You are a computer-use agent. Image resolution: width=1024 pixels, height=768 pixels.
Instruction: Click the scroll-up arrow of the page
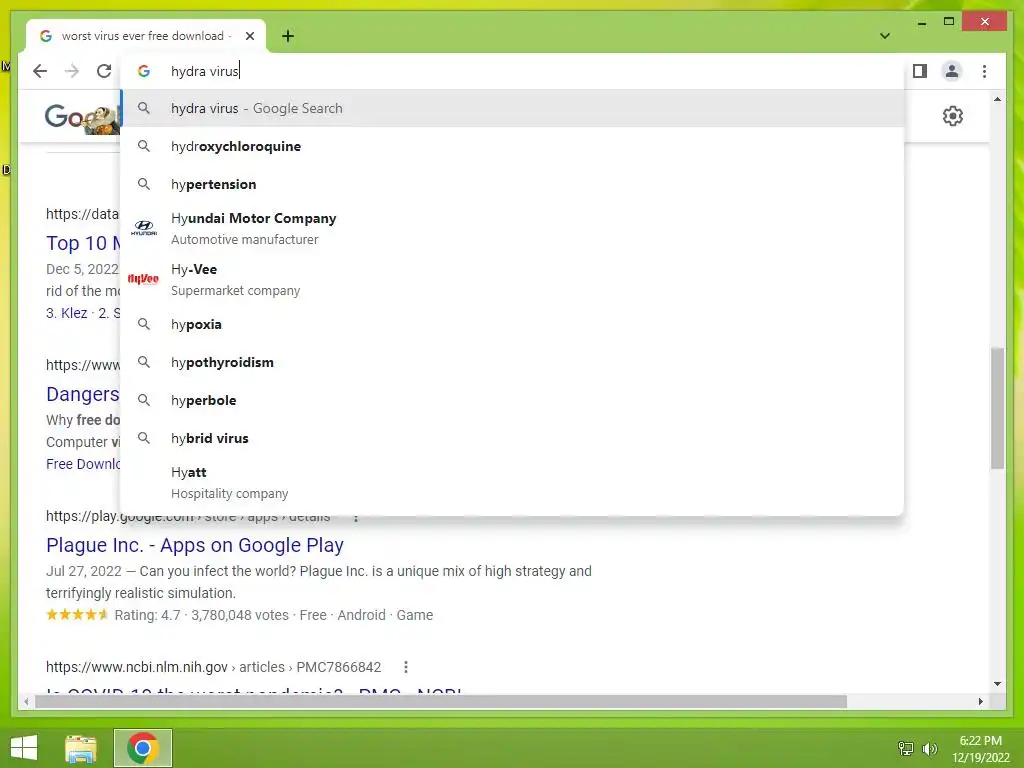pyautogui.click(x=997, y=99)
